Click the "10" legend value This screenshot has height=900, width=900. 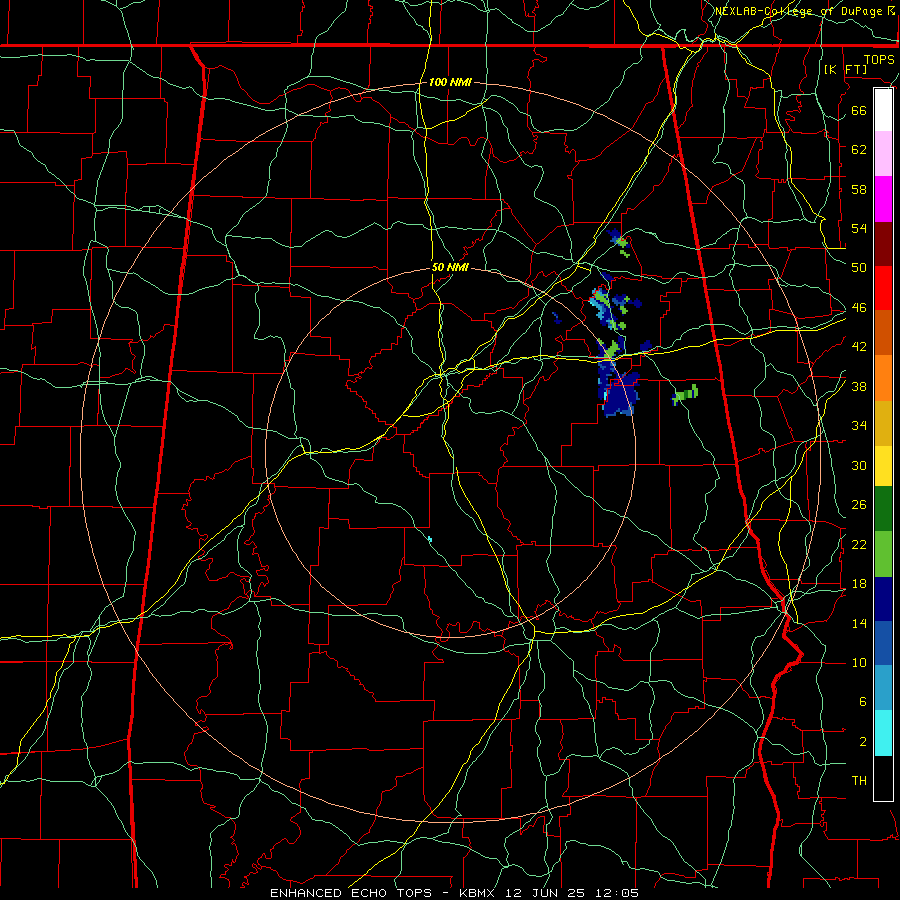click(859, 663)
